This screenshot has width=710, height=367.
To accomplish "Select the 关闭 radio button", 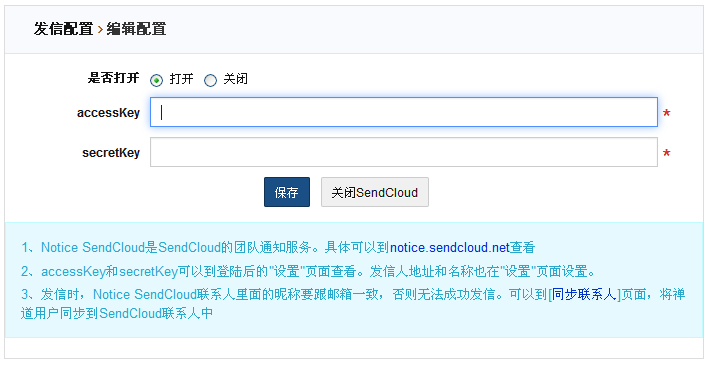I will coord(210,81).
